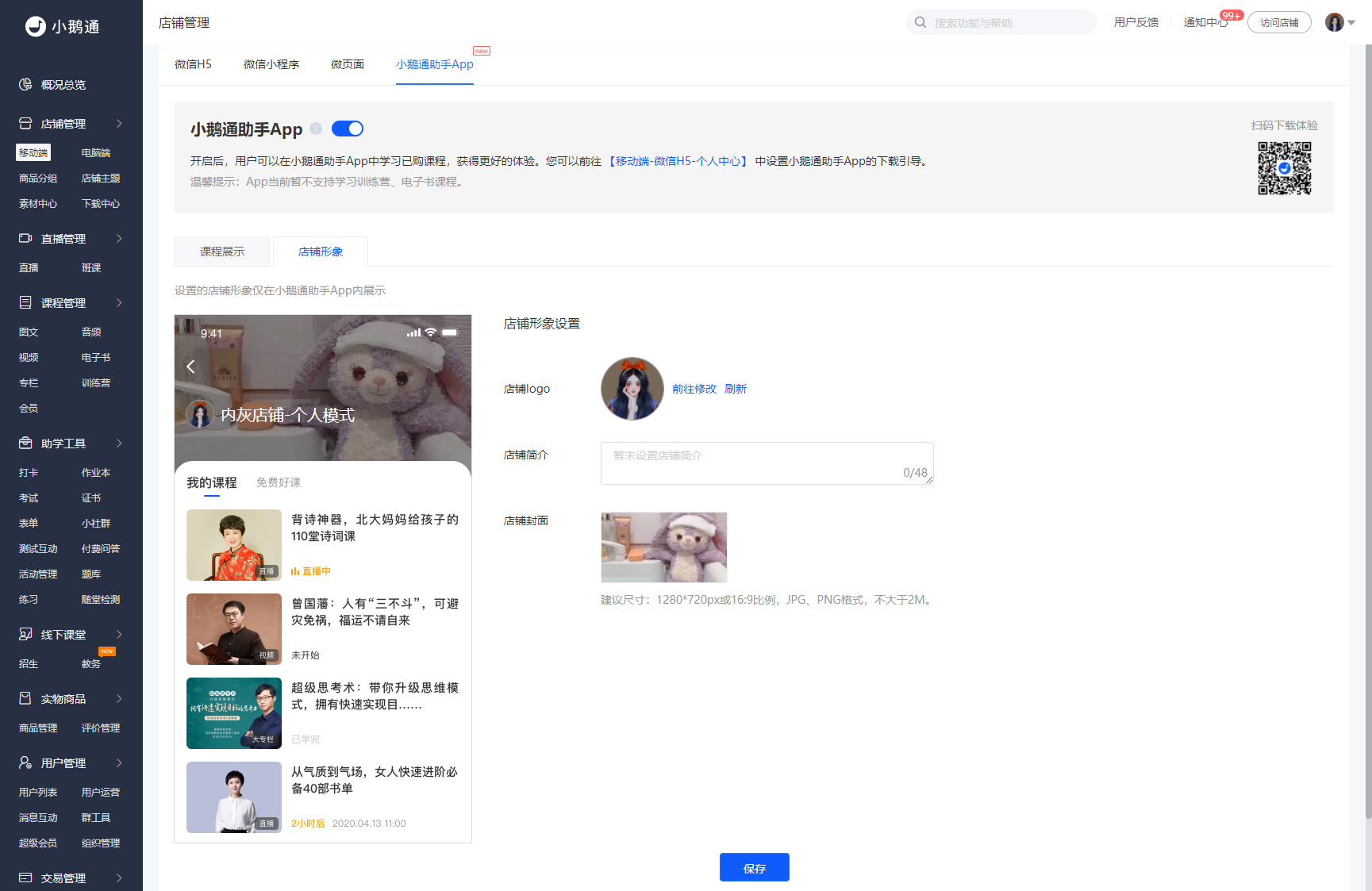Click the 99+ notification badge

[x=1232, y=15]
